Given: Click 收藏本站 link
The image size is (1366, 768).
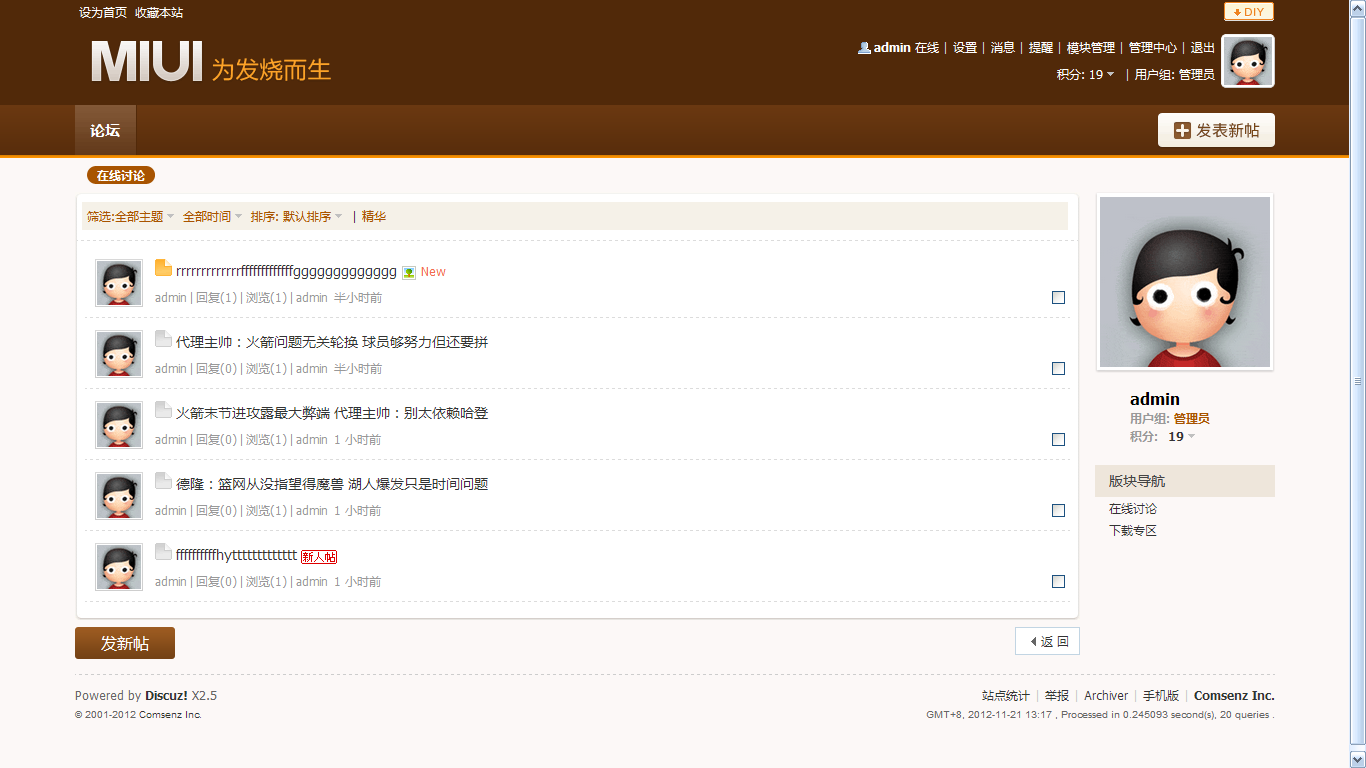Looking at the screenshot, I should 159,13.
